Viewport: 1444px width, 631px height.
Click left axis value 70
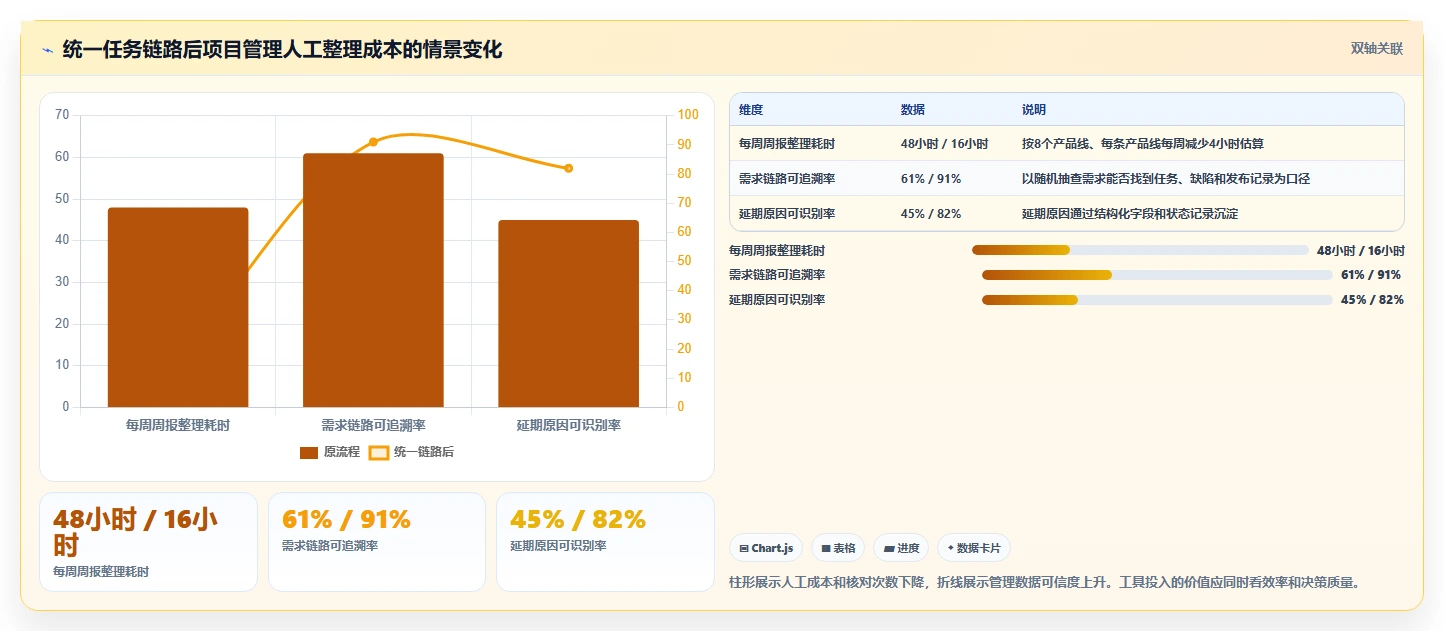coord(62,115)
